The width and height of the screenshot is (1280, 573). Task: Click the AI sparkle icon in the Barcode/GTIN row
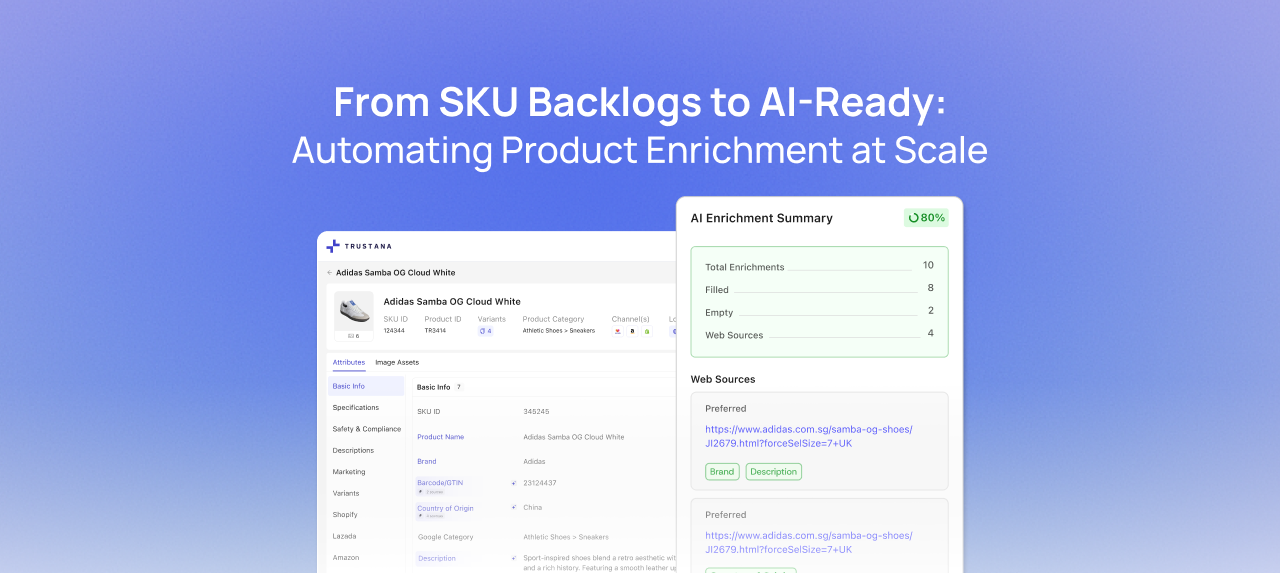click(x=513, y=483)
